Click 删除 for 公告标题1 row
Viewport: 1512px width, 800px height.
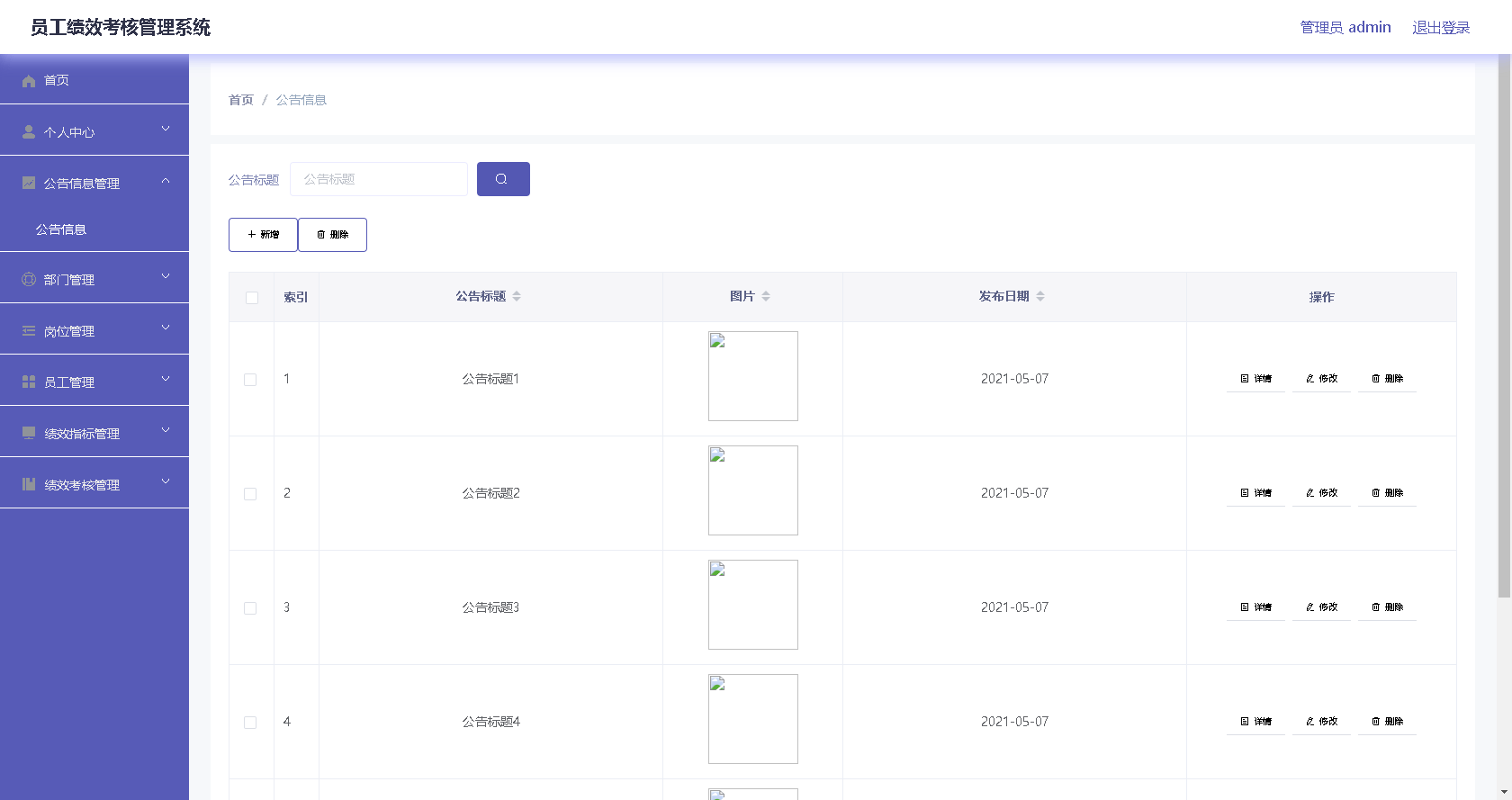(x=1387, y=379)
